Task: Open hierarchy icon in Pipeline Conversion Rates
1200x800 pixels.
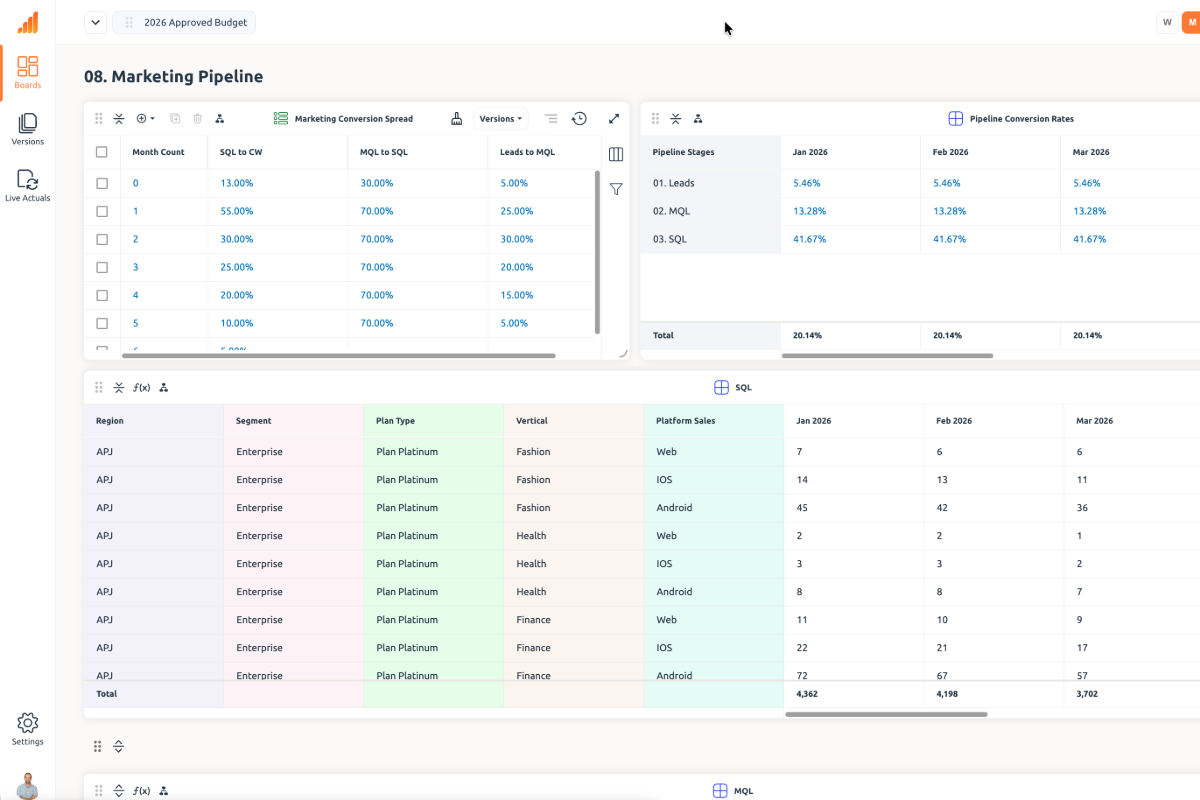Action: tap(697, 118)
